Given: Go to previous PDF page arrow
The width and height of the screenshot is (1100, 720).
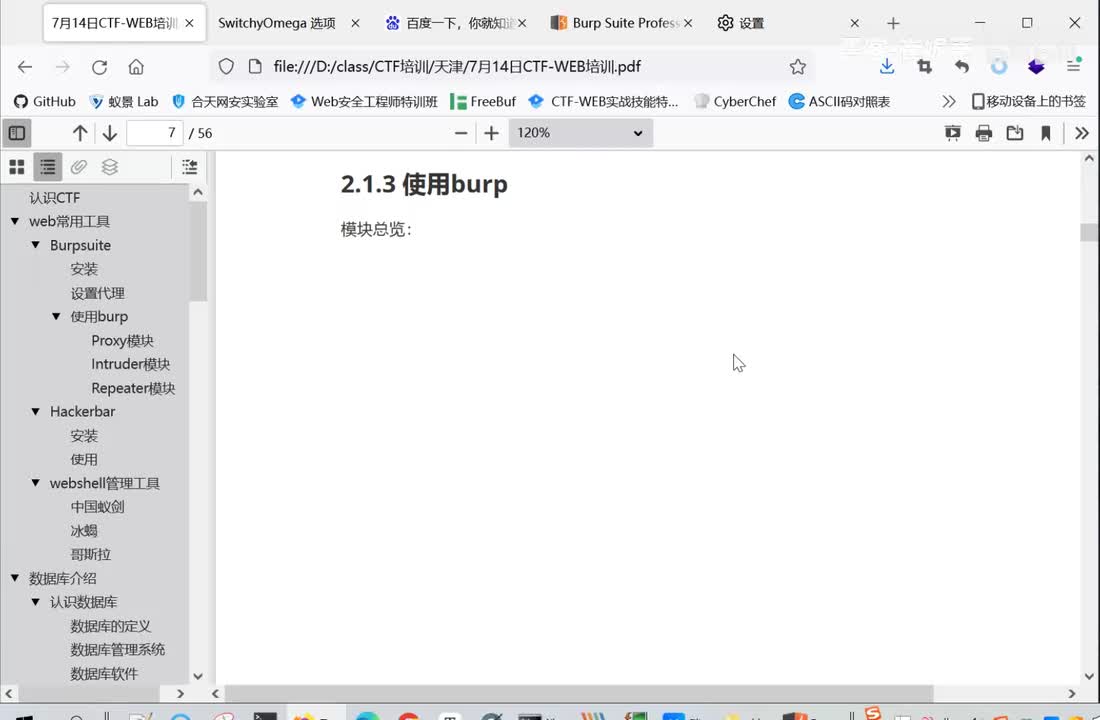Looking at the screenshot, I should pos(80,133).
